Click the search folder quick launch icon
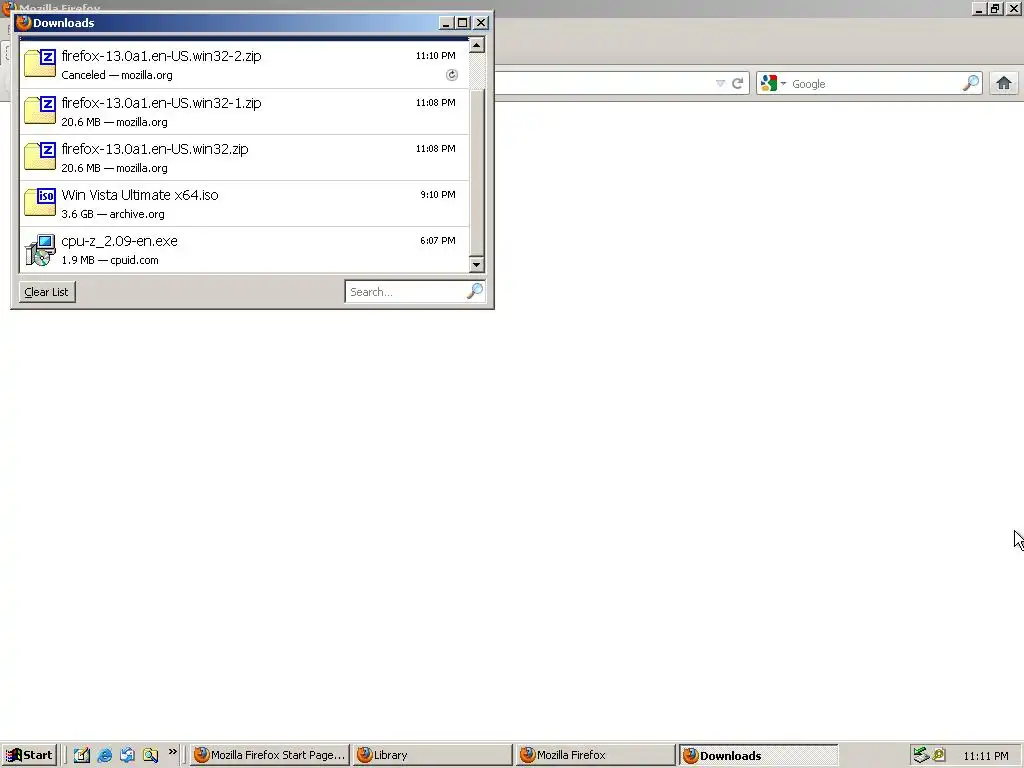 tap(150, 755)
